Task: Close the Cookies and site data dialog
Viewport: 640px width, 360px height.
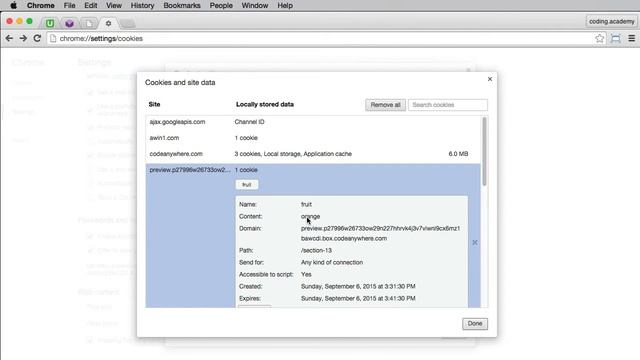Action: pyautogui.click(x=490, y=79)
